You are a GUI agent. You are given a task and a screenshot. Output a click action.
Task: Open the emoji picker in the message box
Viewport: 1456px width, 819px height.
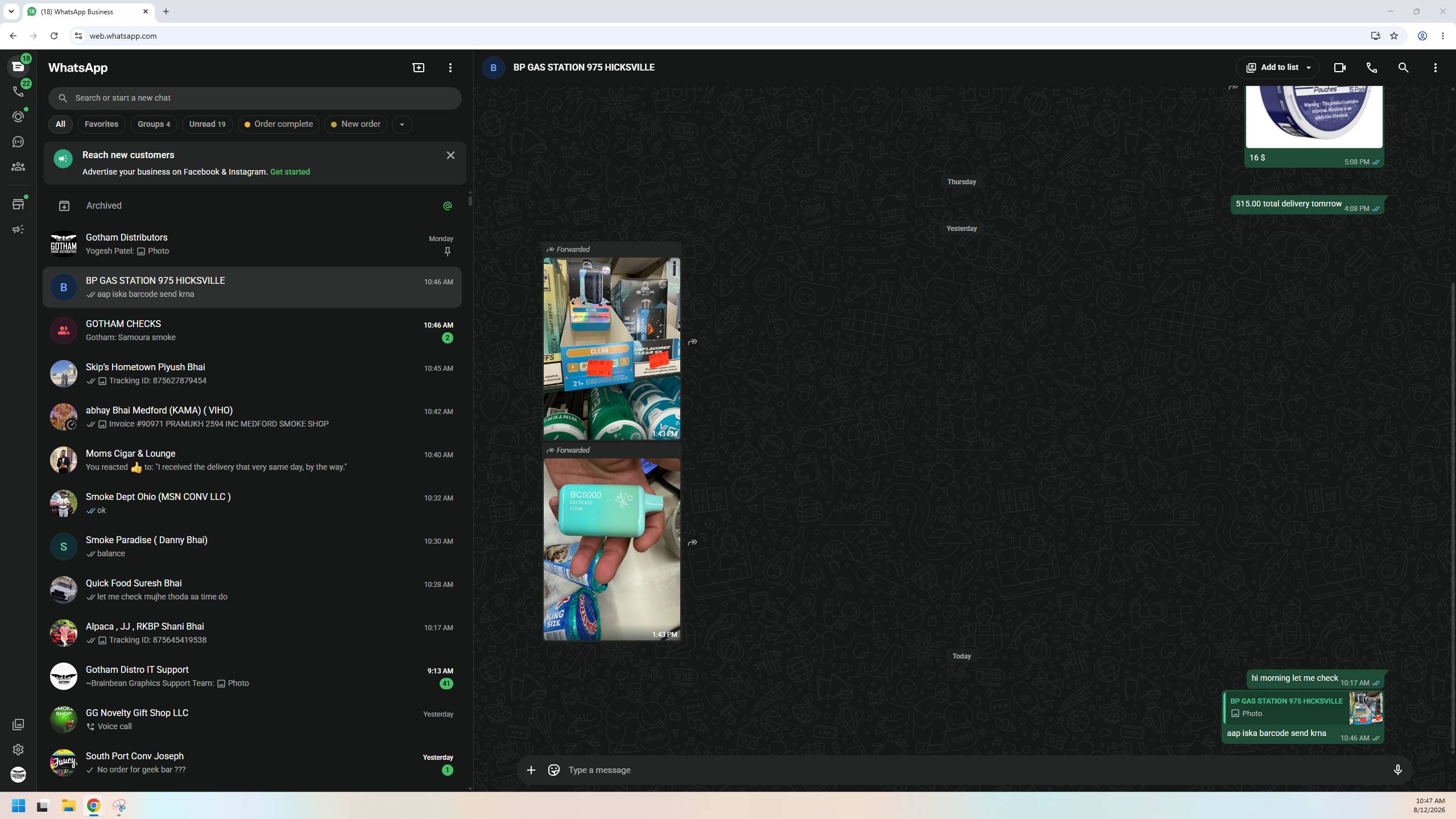tap(553, 770)
